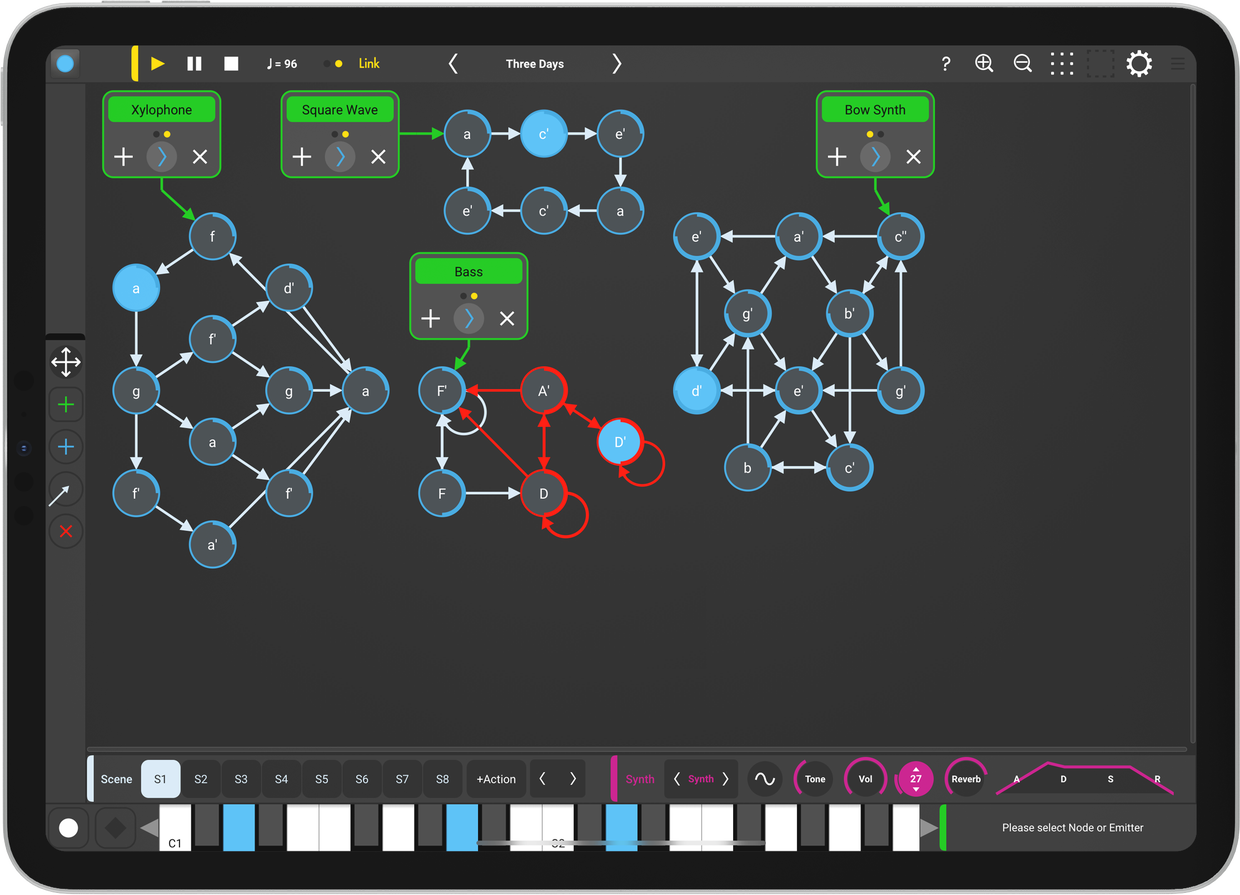Go to the previous song before Three Days
Screen dimensions: 1240x895
(x=453, y=64)
